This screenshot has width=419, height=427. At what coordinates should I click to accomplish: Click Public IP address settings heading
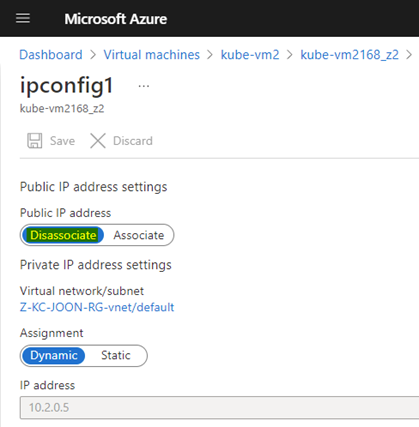pyautogui.click(x=93, y=187)
